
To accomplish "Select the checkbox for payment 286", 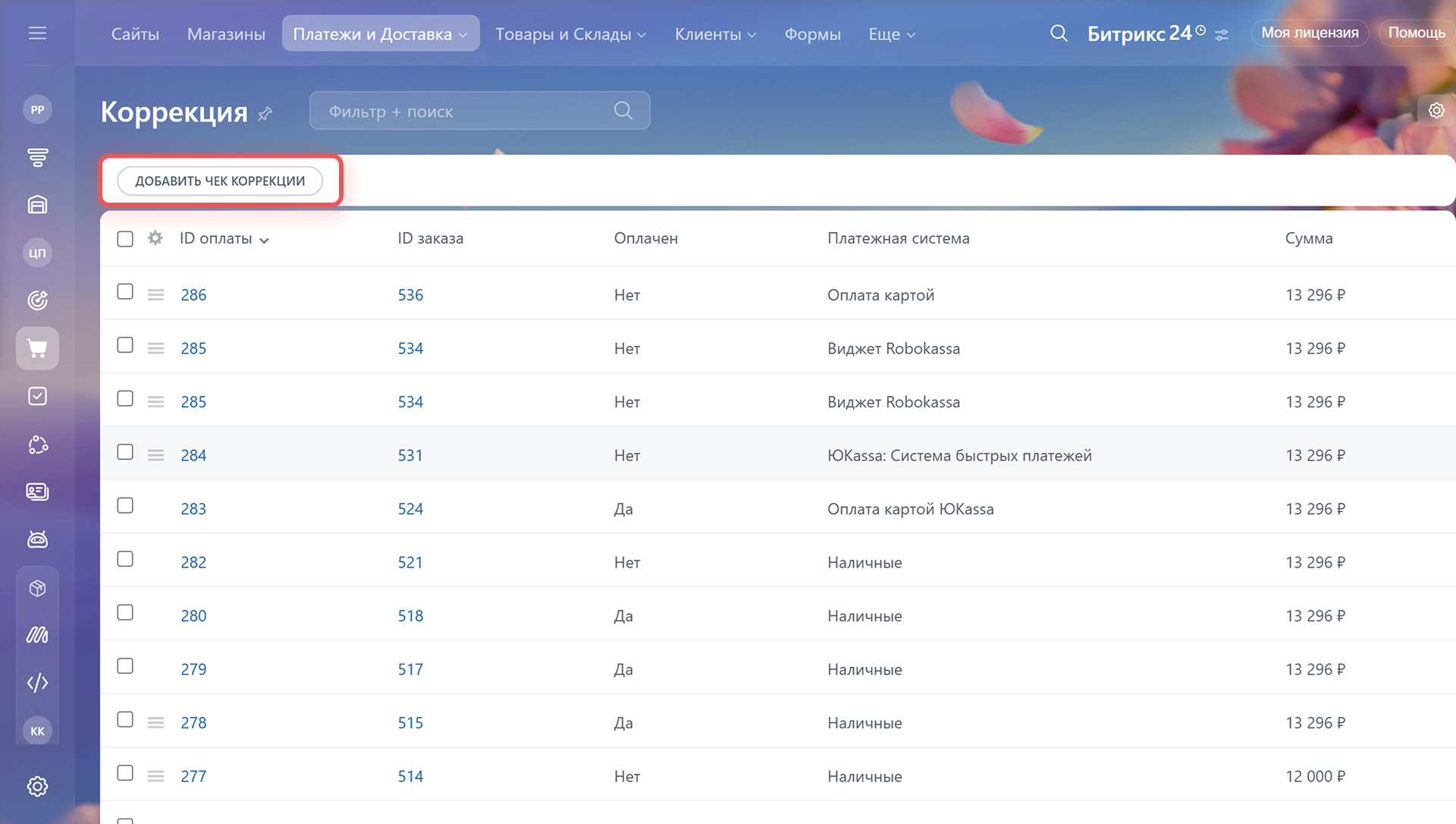I will (x=125, y=292).
